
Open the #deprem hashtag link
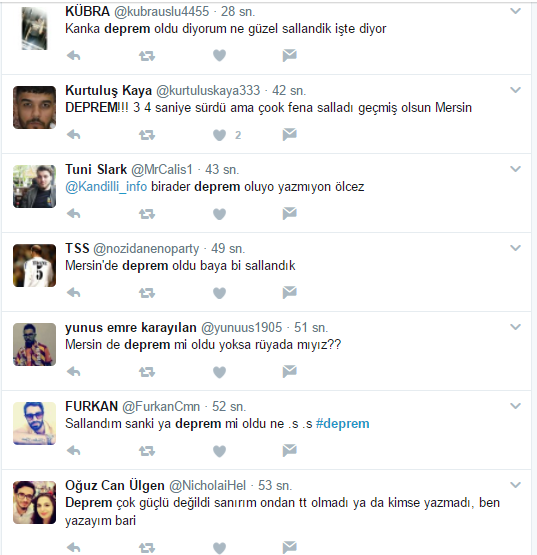(x=342, y=423)
